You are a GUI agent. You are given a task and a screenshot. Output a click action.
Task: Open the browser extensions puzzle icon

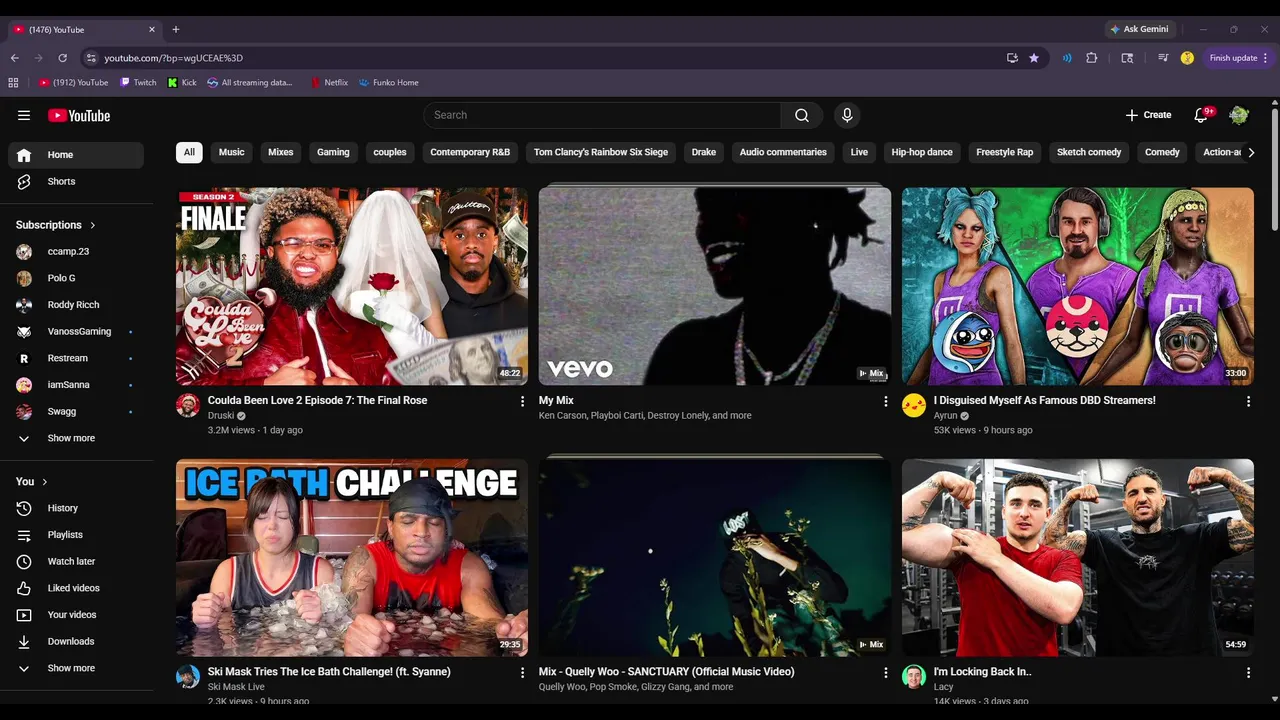(1092, 58)
